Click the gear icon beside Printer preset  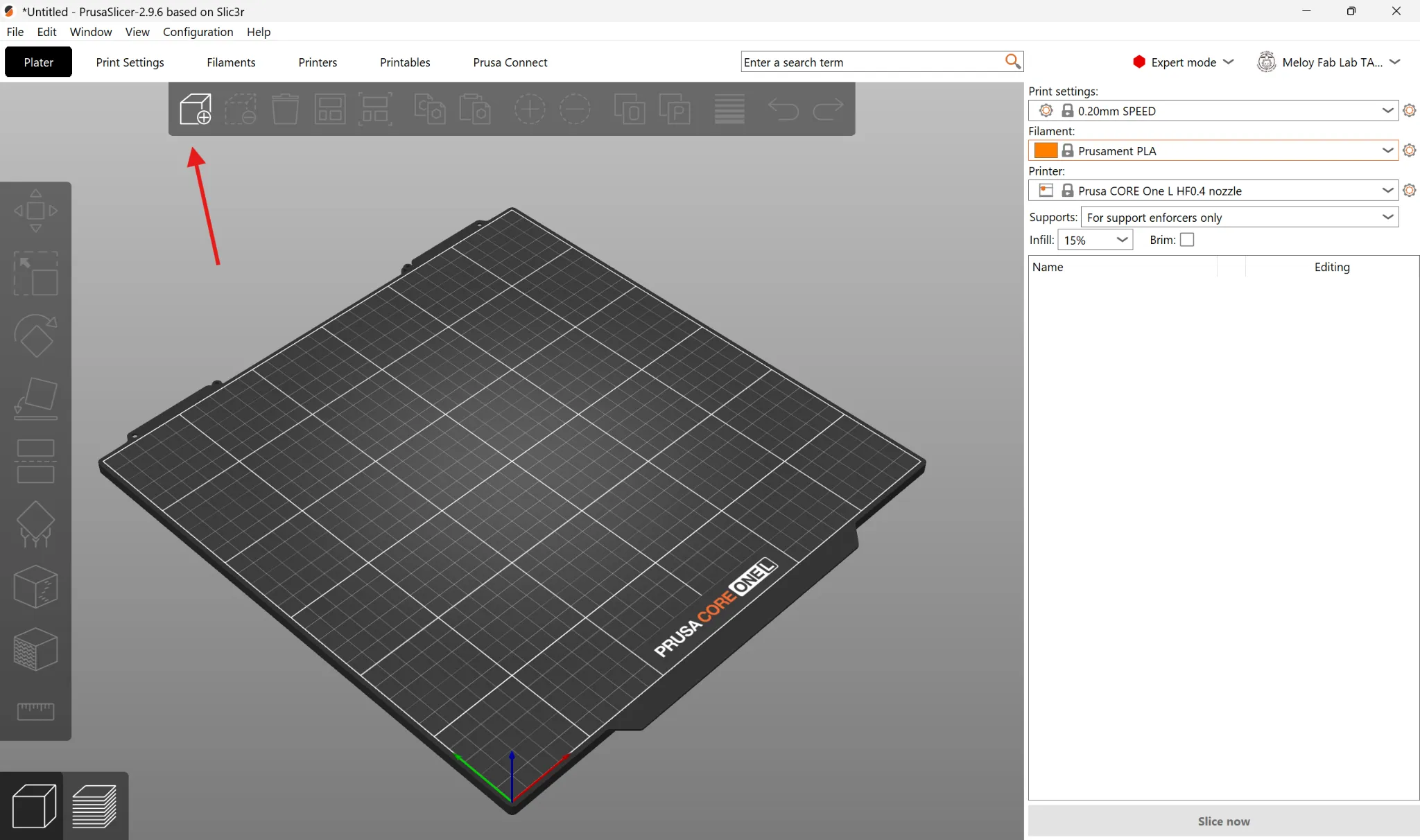tap(1410, 190)
